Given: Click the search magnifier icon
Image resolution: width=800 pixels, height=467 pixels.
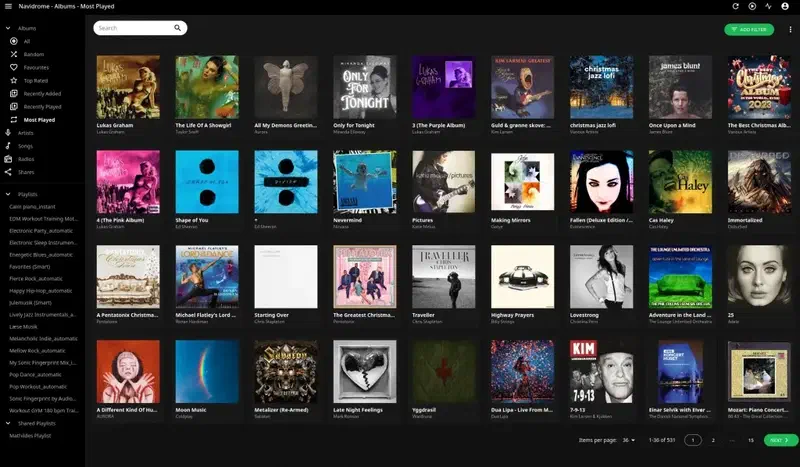Looking at the screenshot, I should click(x=178, y=28).
